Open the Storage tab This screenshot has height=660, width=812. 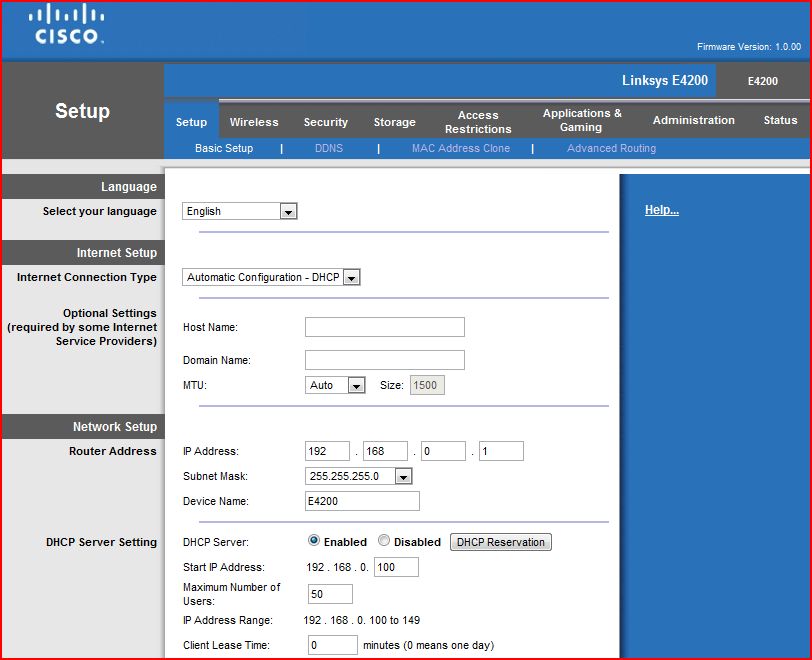pyautogui.click(x=395, y=122)
